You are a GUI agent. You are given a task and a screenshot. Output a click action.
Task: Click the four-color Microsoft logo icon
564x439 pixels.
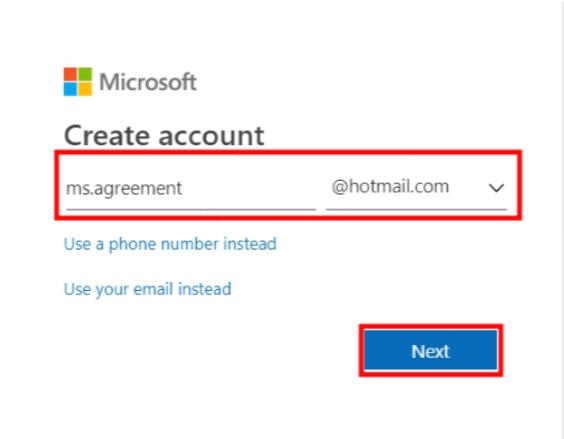78,82
